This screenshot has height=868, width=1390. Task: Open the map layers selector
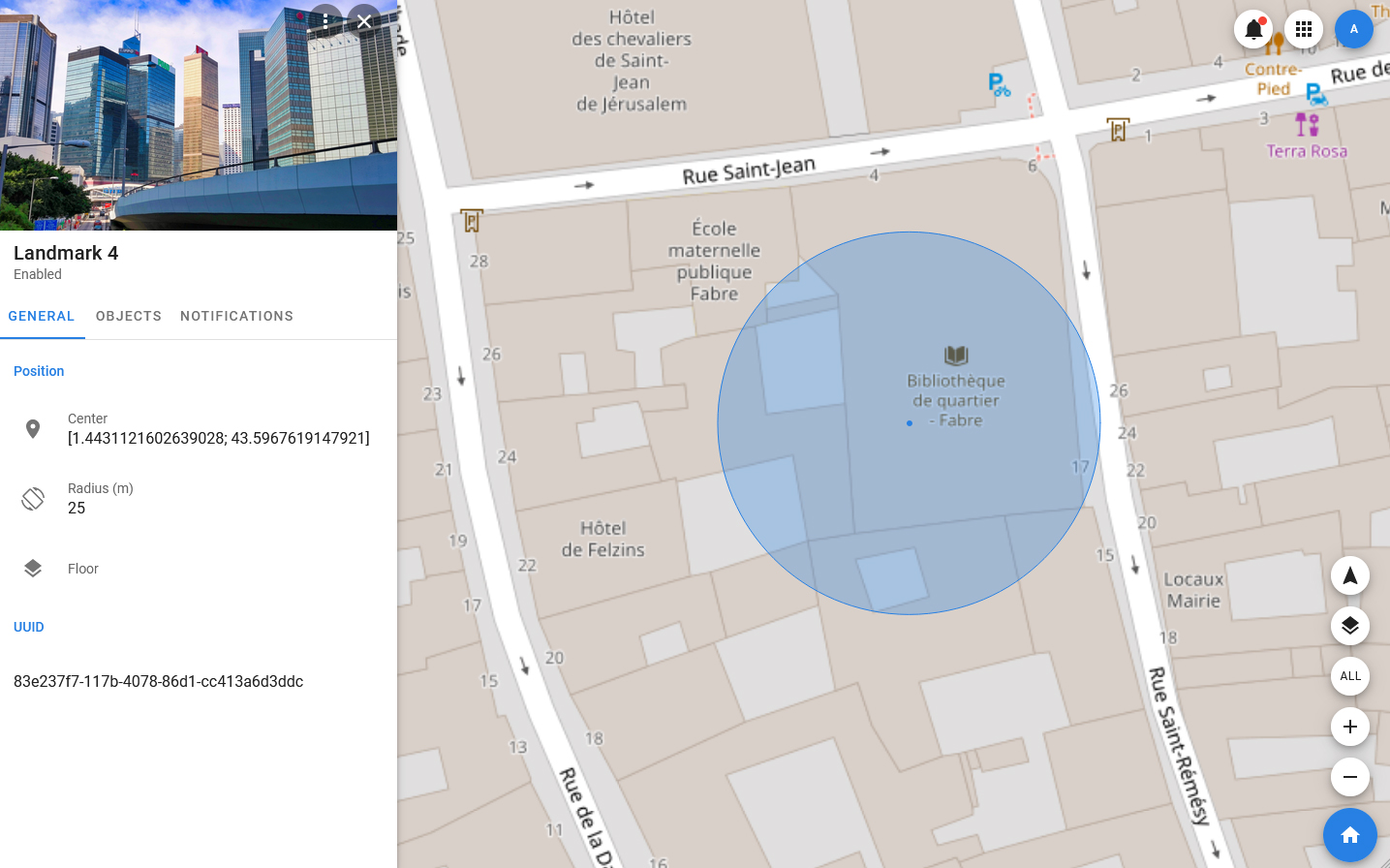(x=1349, y=626)
